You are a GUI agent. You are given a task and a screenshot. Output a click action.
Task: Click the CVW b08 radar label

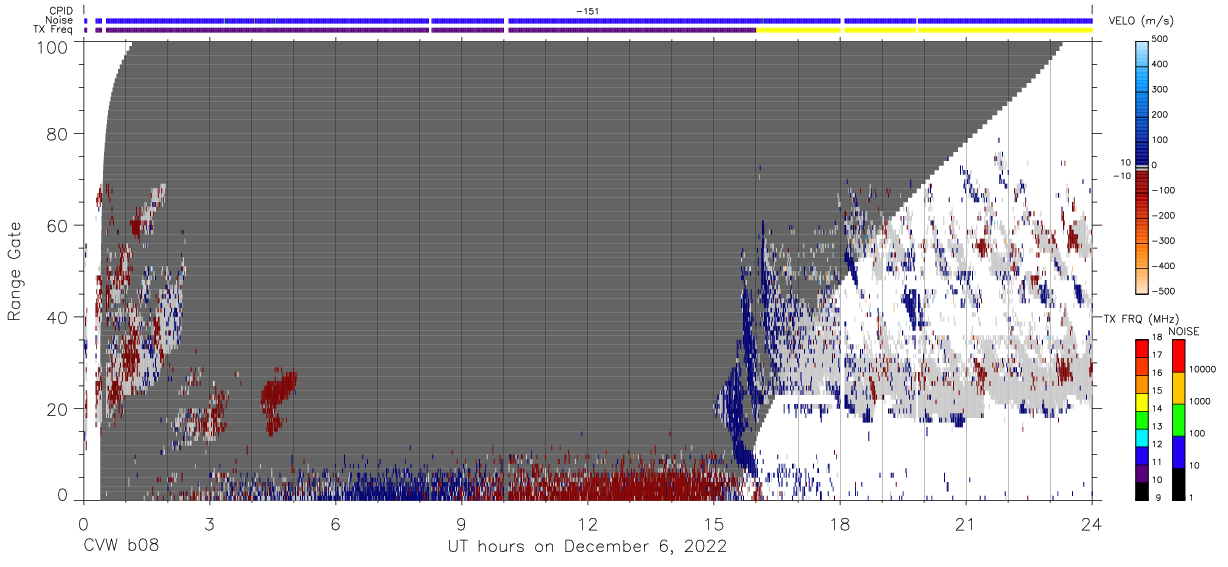120,546
